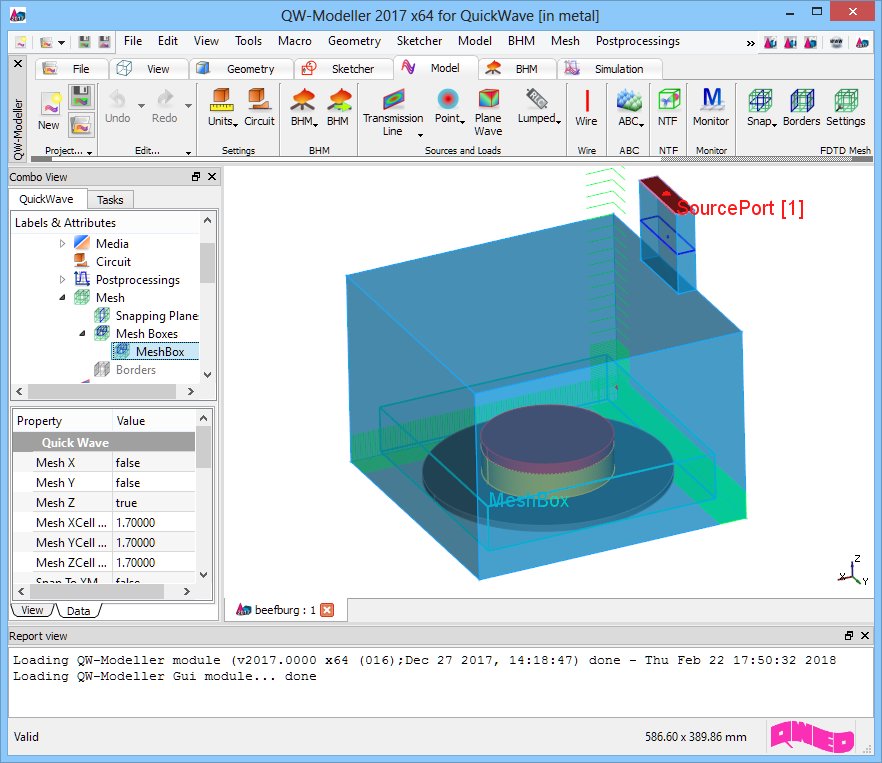This screenshot has height=763, width=882.
Task: Collapse the Mesh Boxes tree node
Action: click(82, 334)
